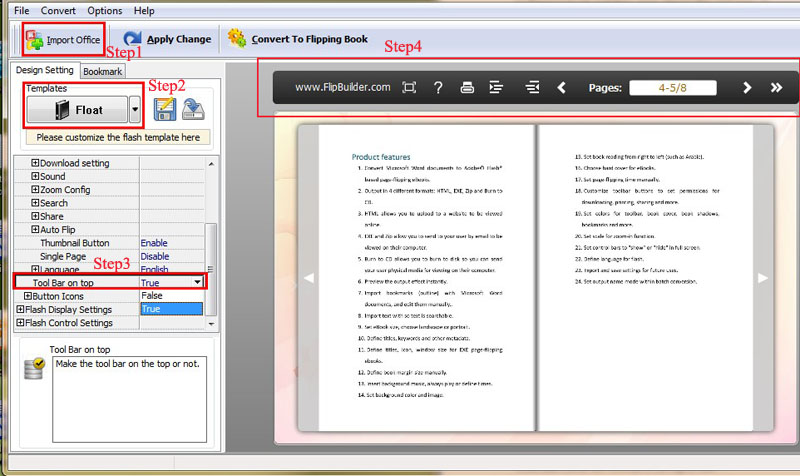800x476 pixels.
Task: Expand the Search settings node
Action: click(35, 203)
